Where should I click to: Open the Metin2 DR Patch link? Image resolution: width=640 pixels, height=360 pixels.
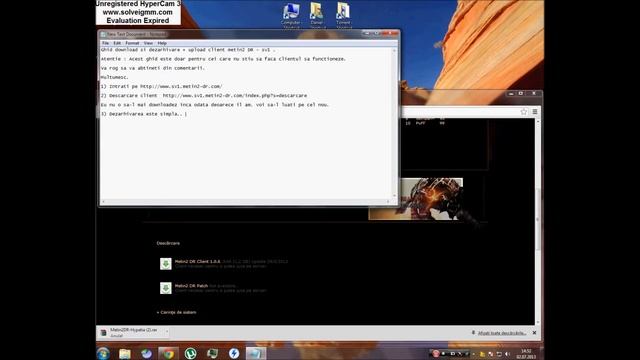click(191, 286)
